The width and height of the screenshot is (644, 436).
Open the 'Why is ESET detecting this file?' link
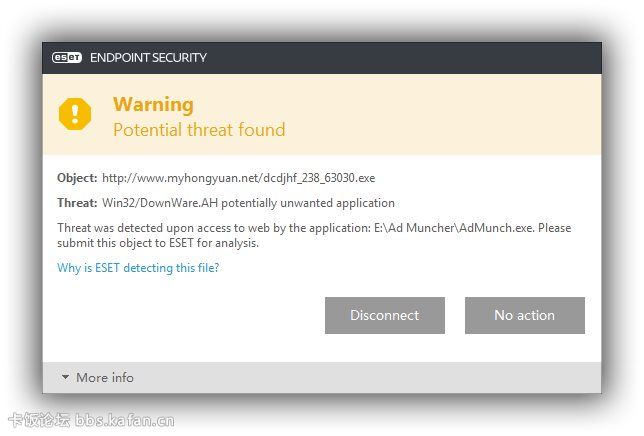[138, 267]
